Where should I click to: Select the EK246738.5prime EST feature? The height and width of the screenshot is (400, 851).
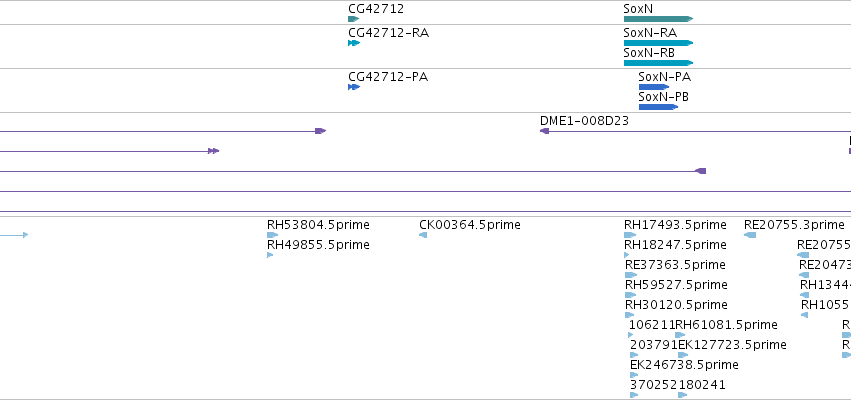pyautogui.click(x=634, y=375)
